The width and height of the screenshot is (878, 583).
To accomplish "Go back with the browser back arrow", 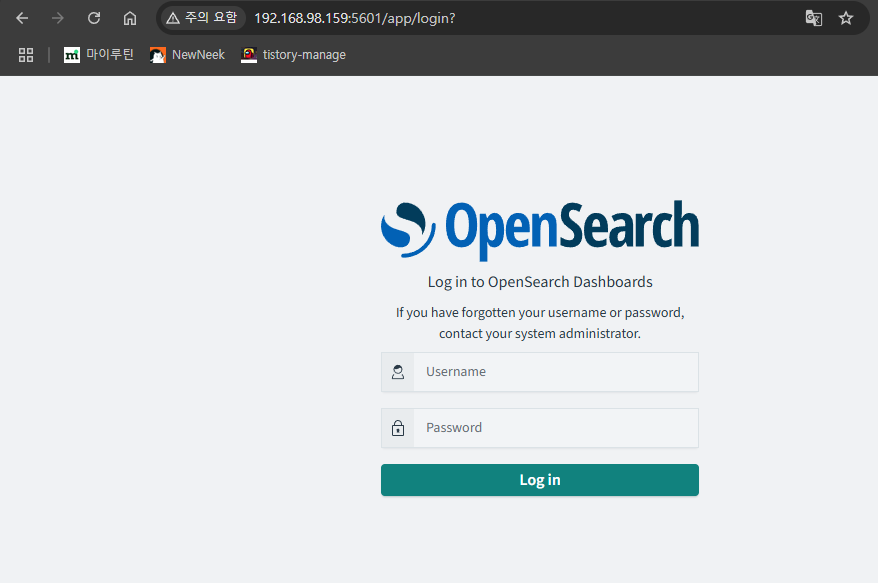I will coord(22,18).
